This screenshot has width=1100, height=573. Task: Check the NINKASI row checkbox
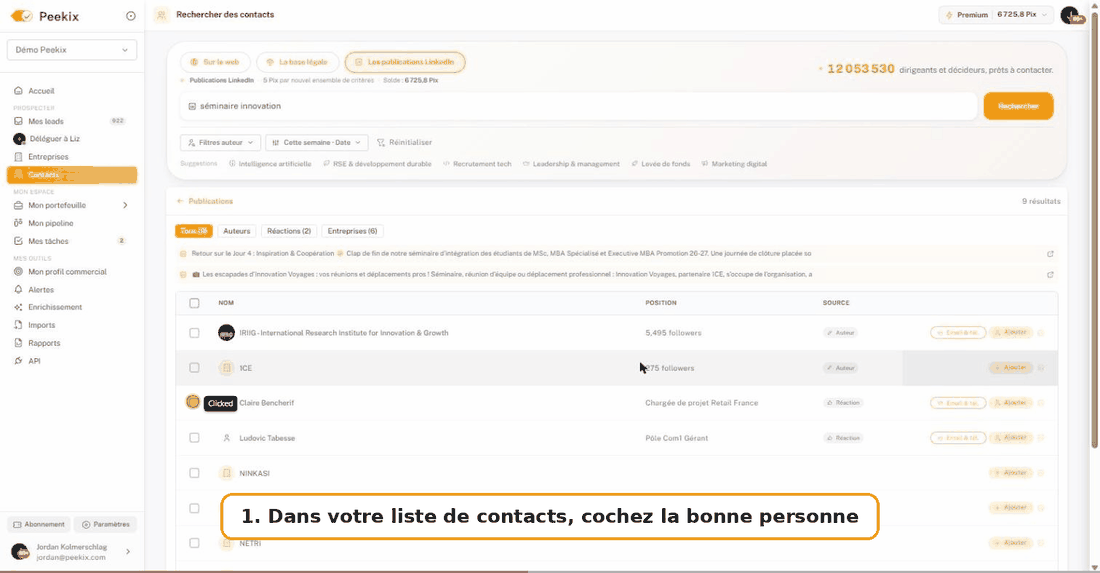coord(194,473)
